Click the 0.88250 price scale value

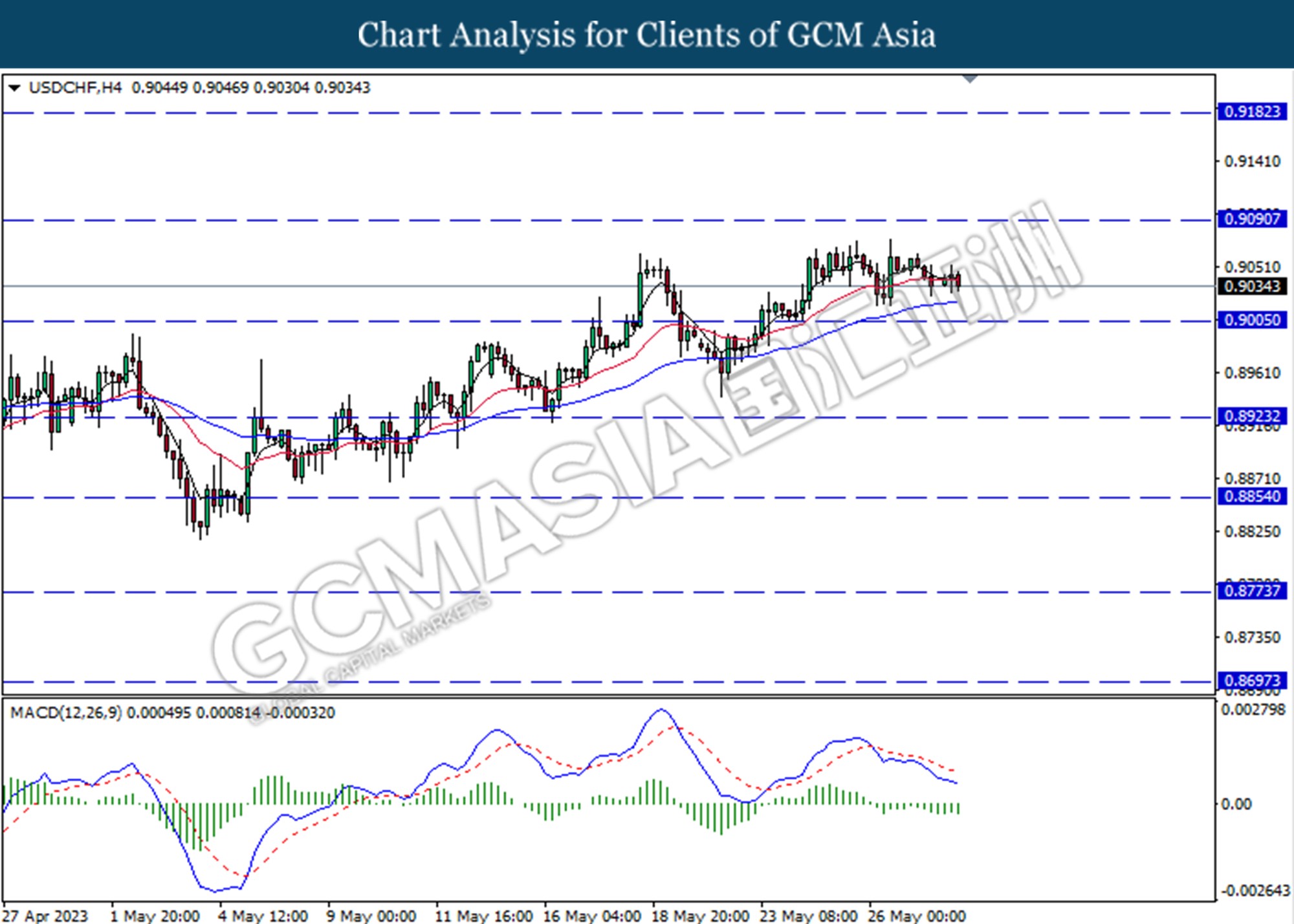[1252, 531]
